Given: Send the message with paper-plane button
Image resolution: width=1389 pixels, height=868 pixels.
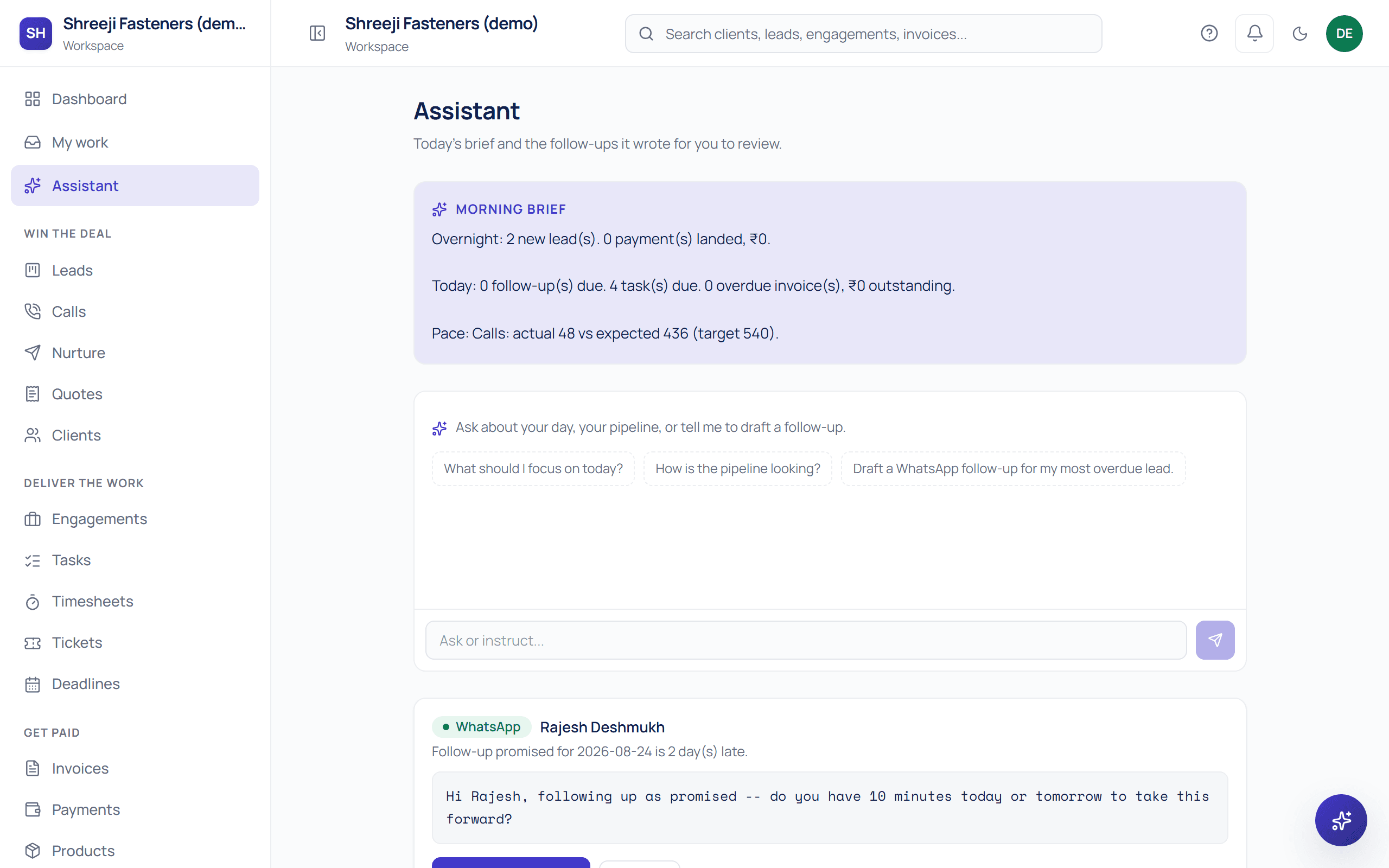Looking at the screenshot, I should pyautogui.click(x=1215, y=640).
